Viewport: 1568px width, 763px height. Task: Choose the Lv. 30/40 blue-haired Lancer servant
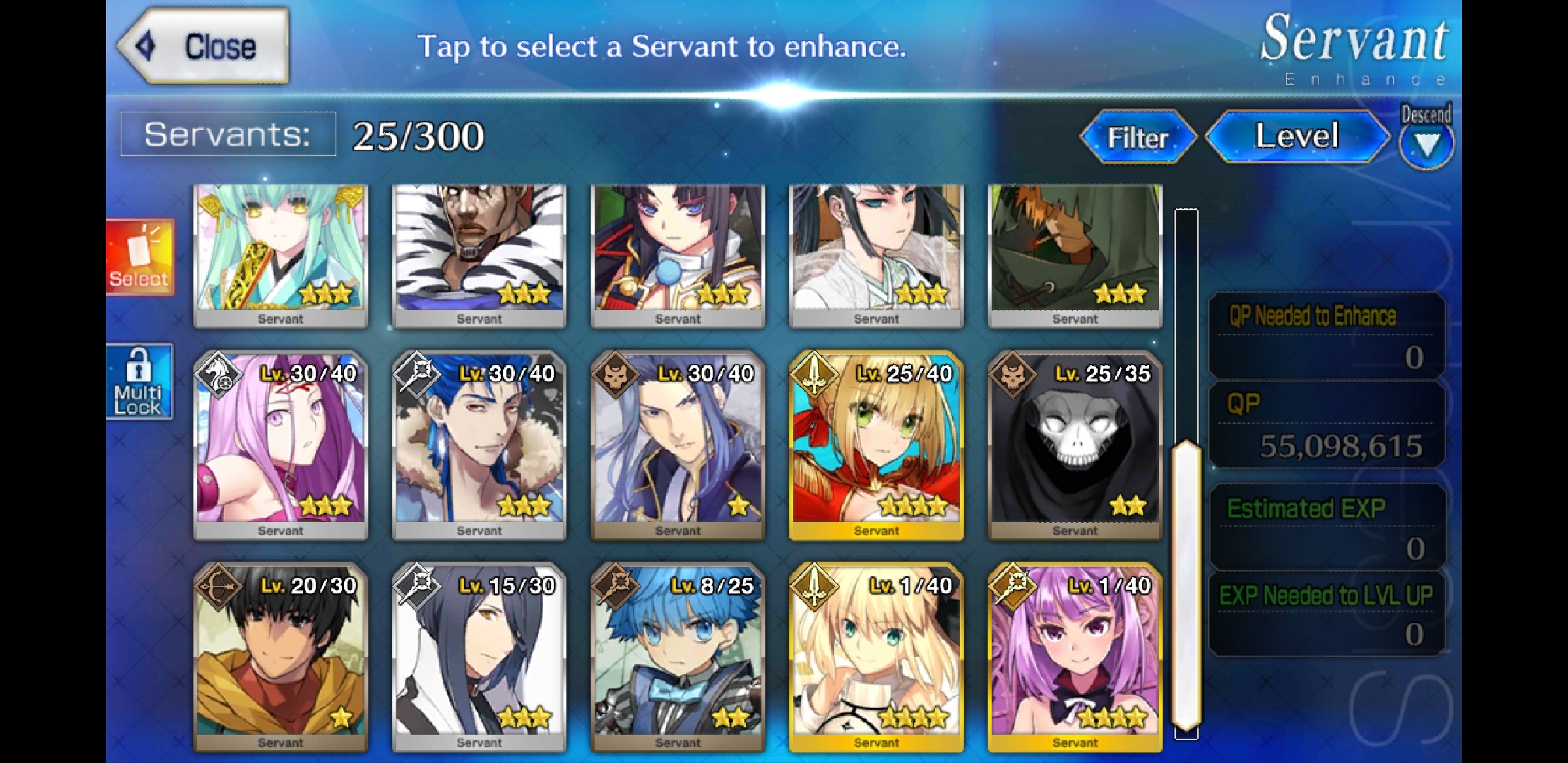click(x=479, y=446)
